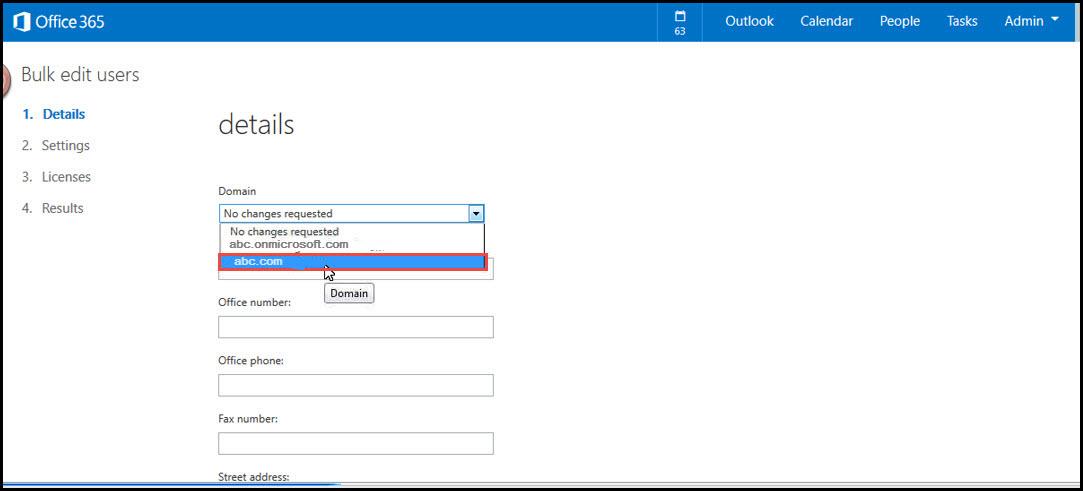Open Tasks from the top navigation

click(961, 21)
